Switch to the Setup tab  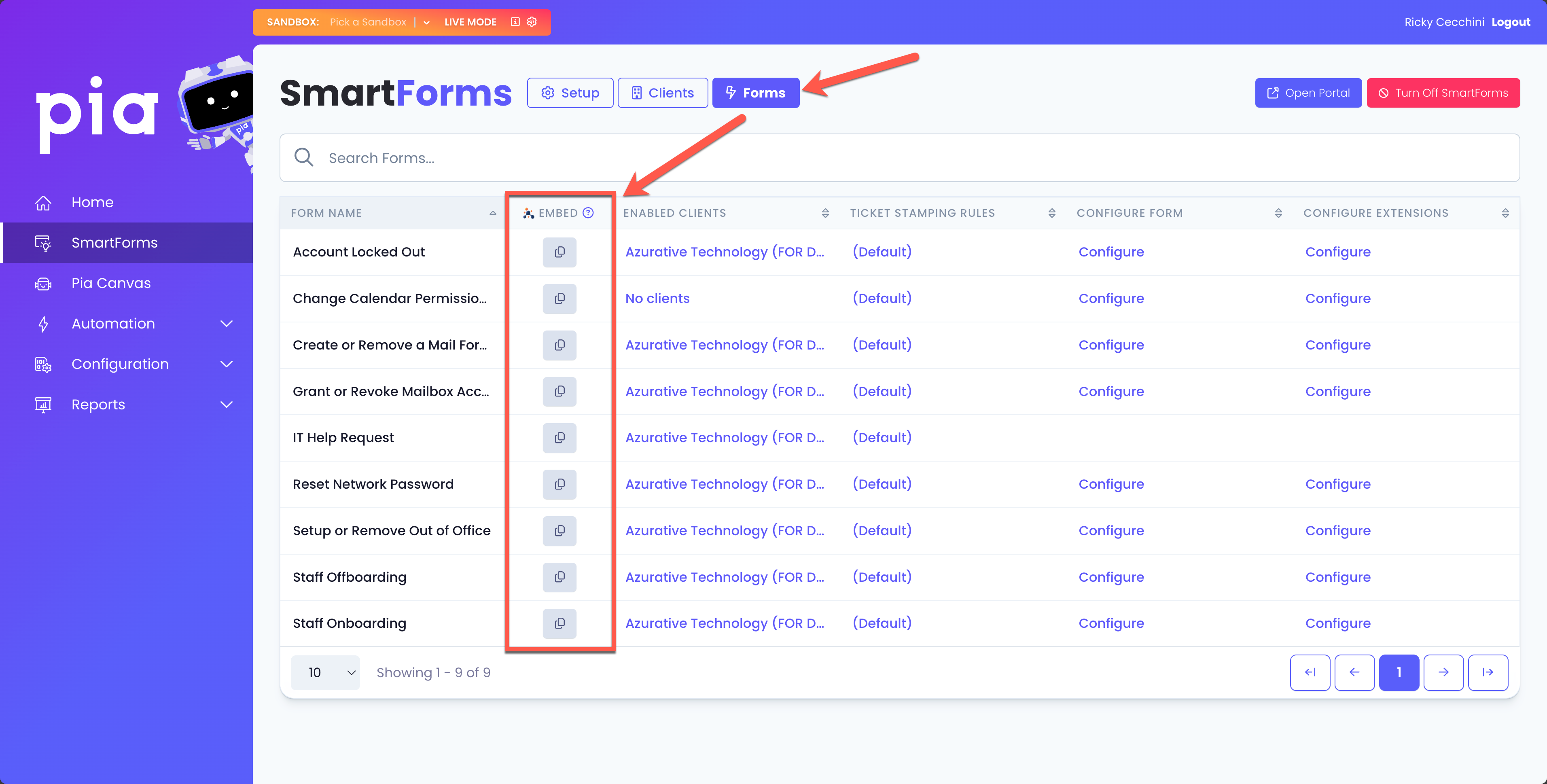[570, 93]
